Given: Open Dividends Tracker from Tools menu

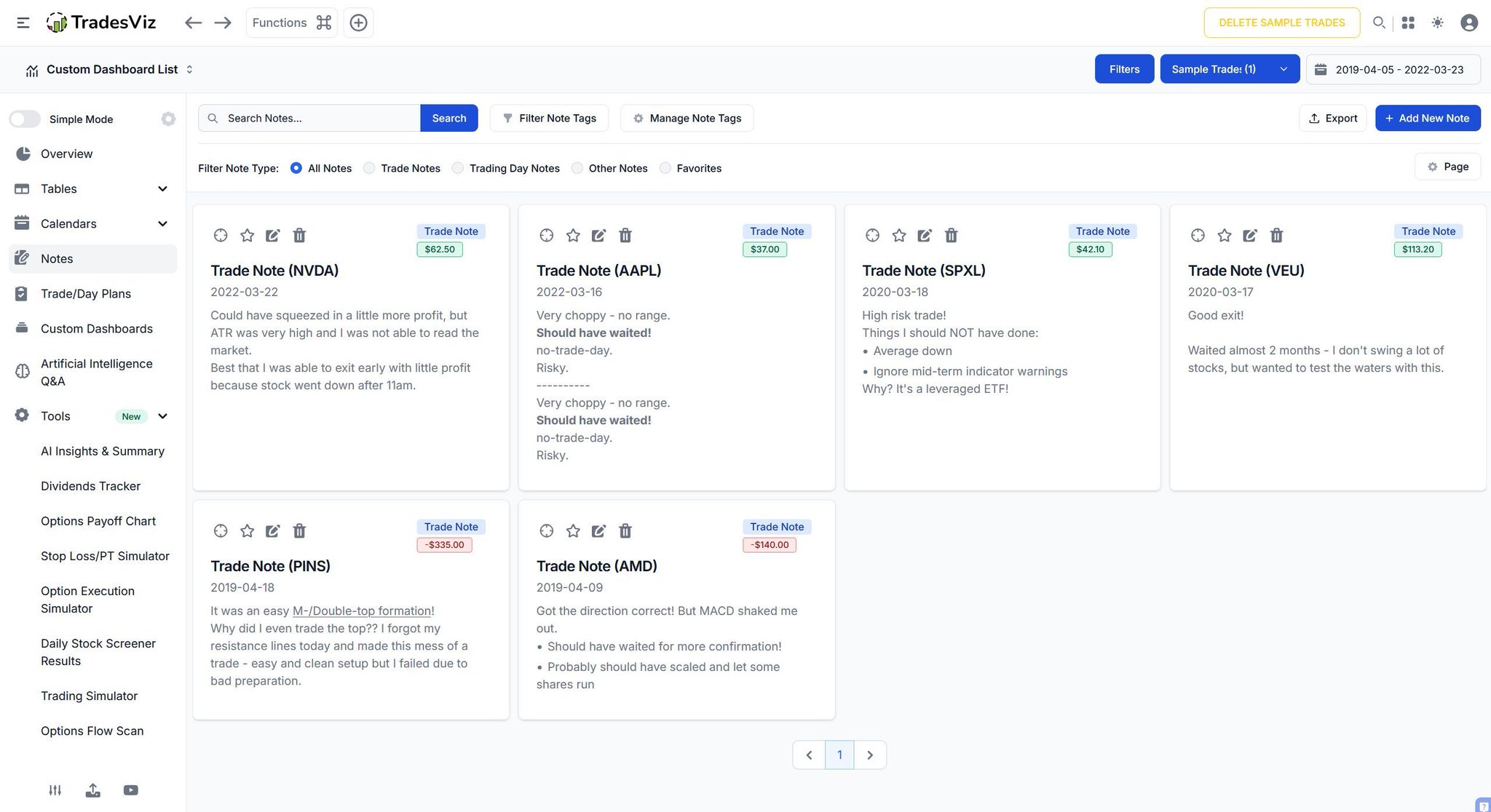Looking at the screenshot, I should [x=90, y=486].
